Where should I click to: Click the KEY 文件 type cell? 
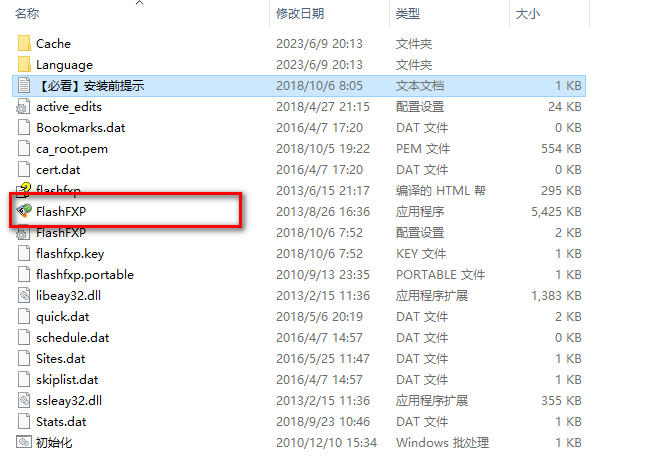click(421, 254)
